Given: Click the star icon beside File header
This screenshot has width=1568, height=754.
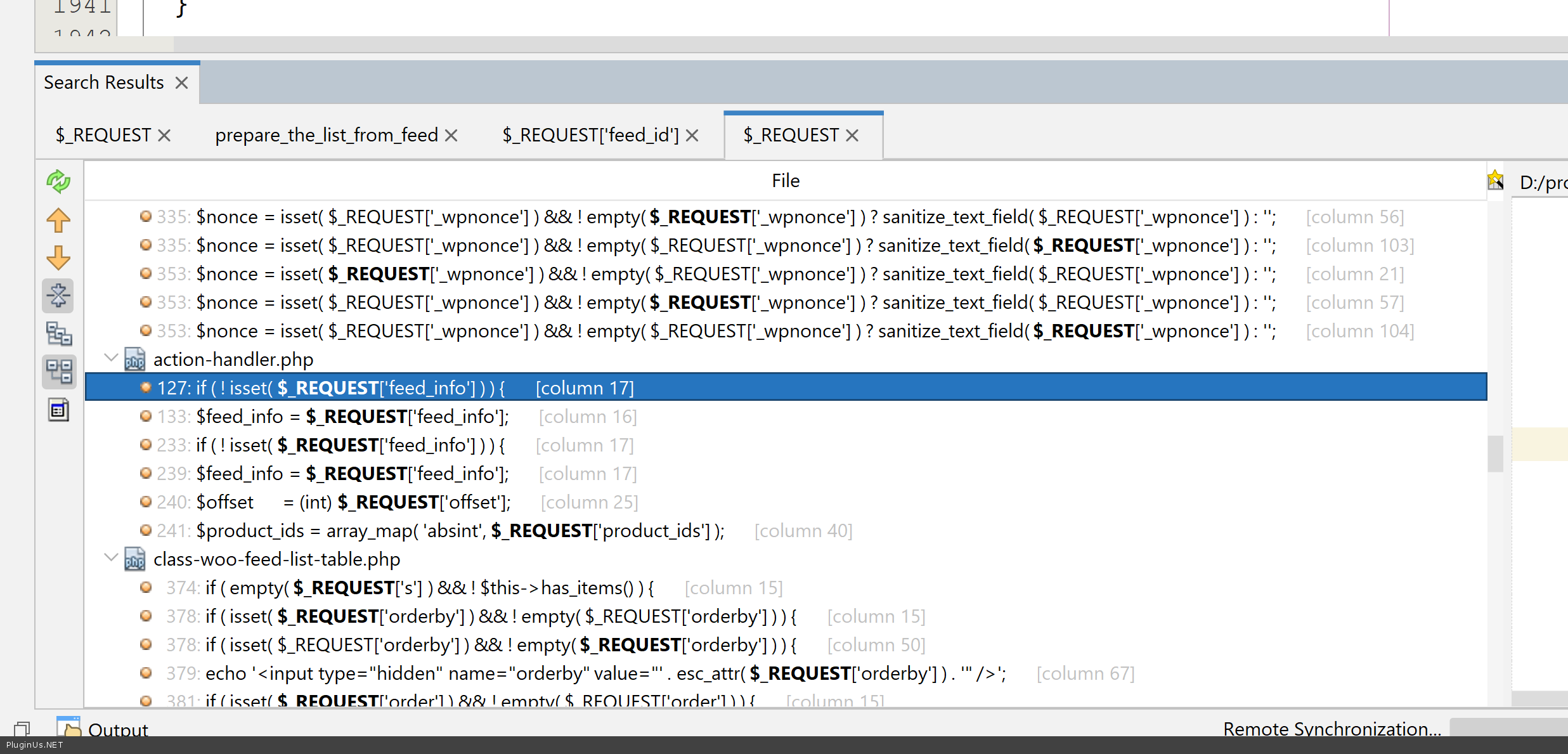Looking at the screenshot, I should [1495, 181].
